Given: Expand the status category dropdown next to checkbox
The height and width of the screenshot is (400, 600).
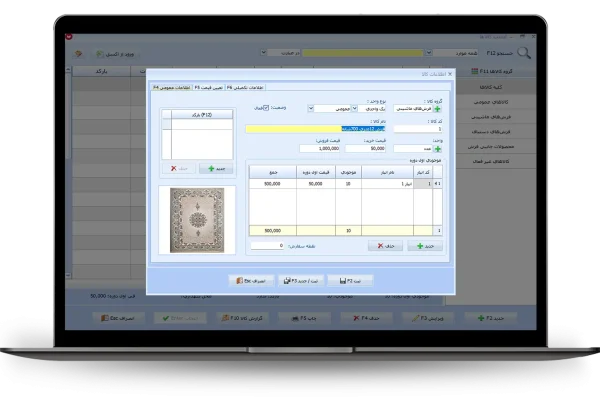Looking at the screenshot, I should pyautogui.click(x=310, y=108).
